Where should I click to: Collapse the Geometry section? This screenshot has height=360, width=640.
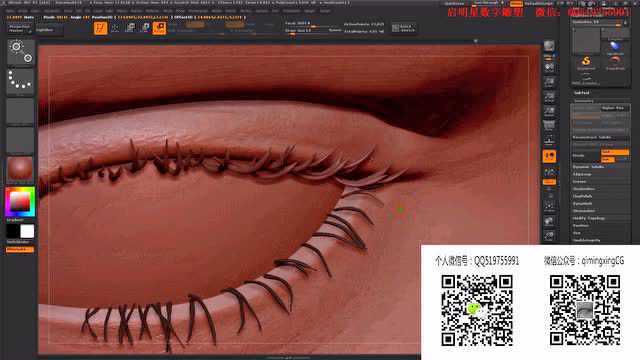click(x=584, y=101)
